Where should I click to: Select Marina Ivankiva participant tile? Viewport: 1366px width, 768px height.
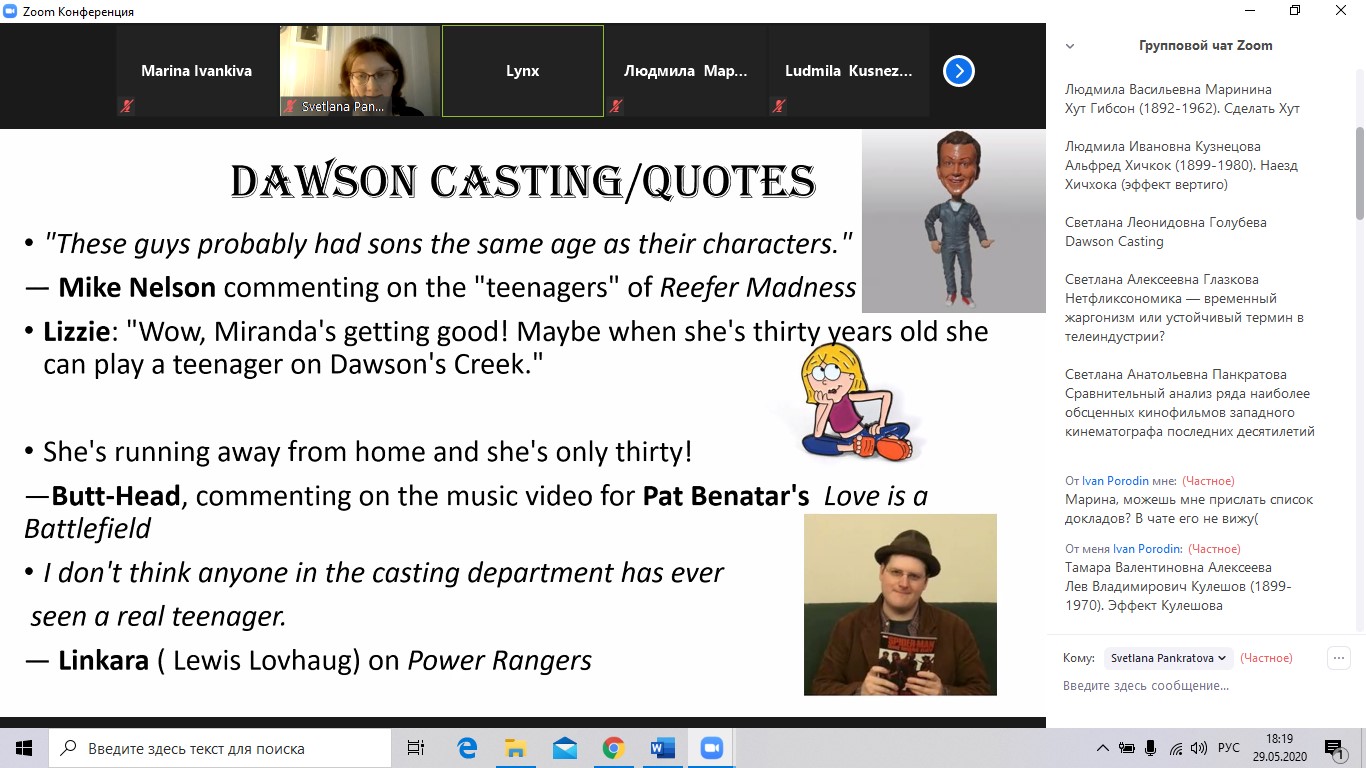[x=197, y=71]
